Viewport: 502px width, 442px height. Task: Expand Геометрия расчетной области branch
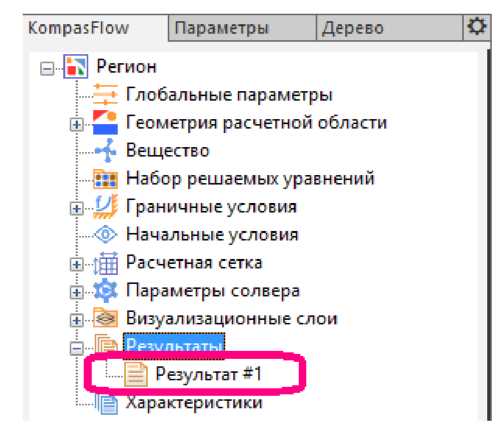click(76, 125)
